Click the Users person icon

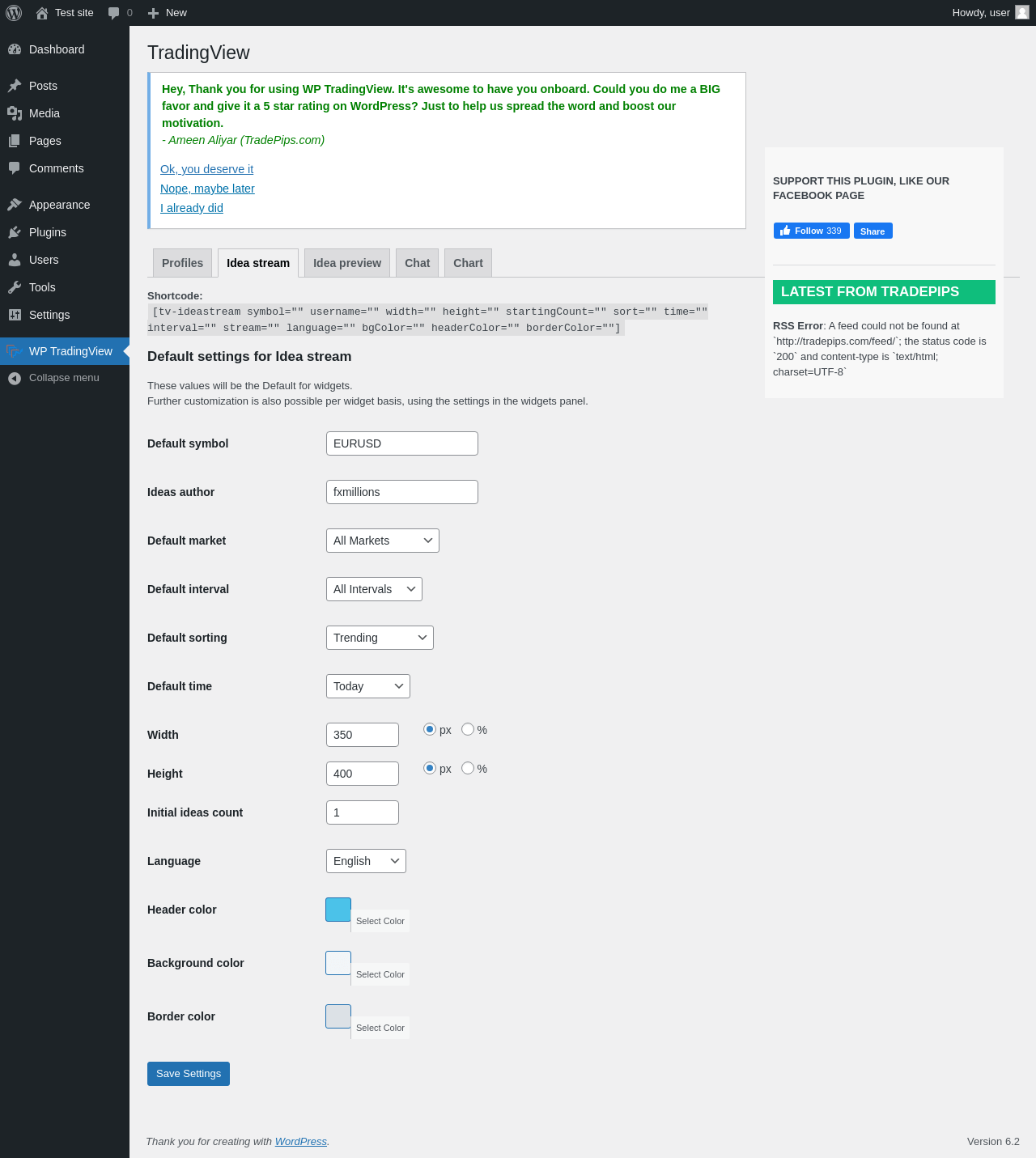click(x=15, y=260)
